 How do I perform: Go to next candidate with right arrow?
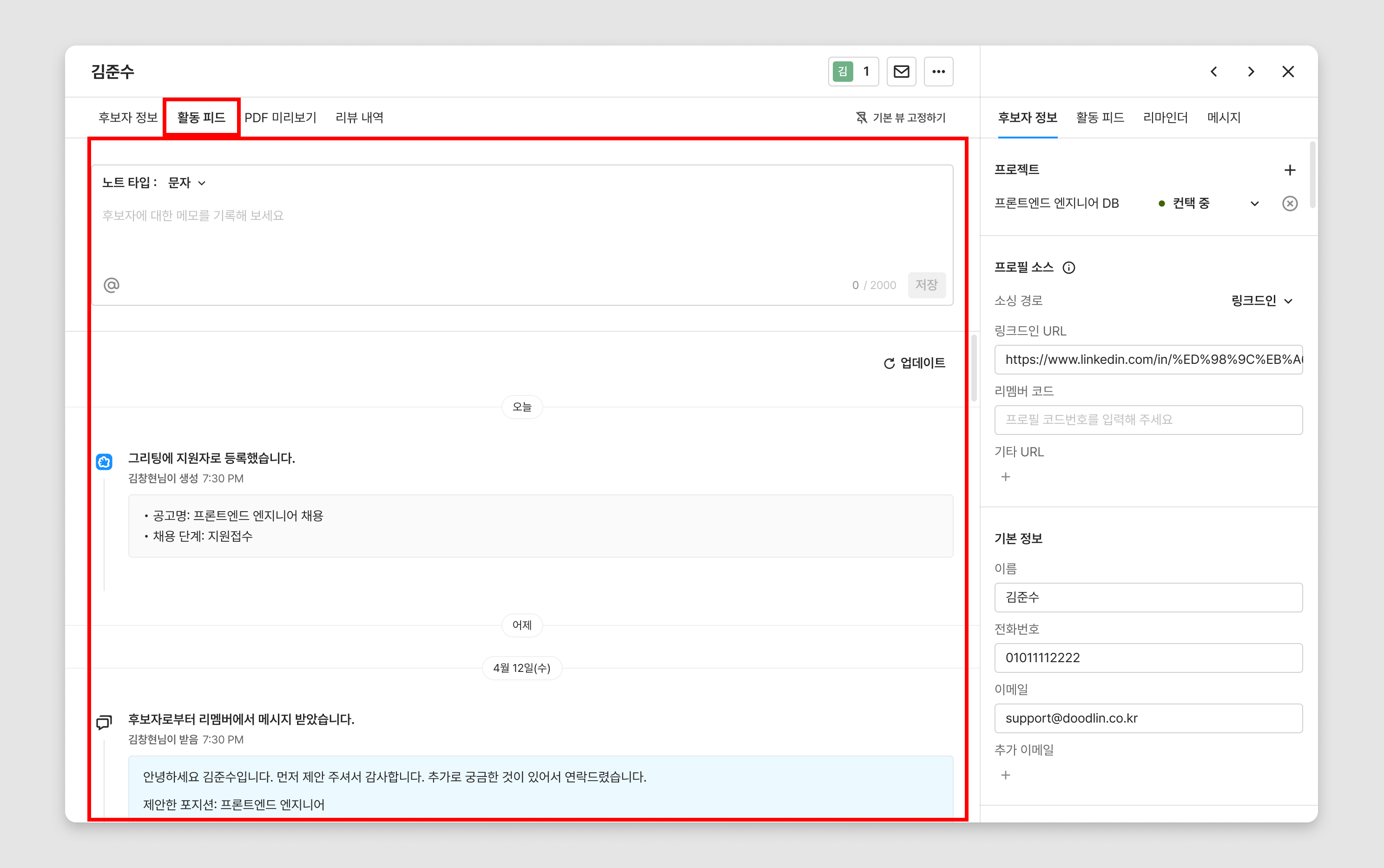point(1251,72)
